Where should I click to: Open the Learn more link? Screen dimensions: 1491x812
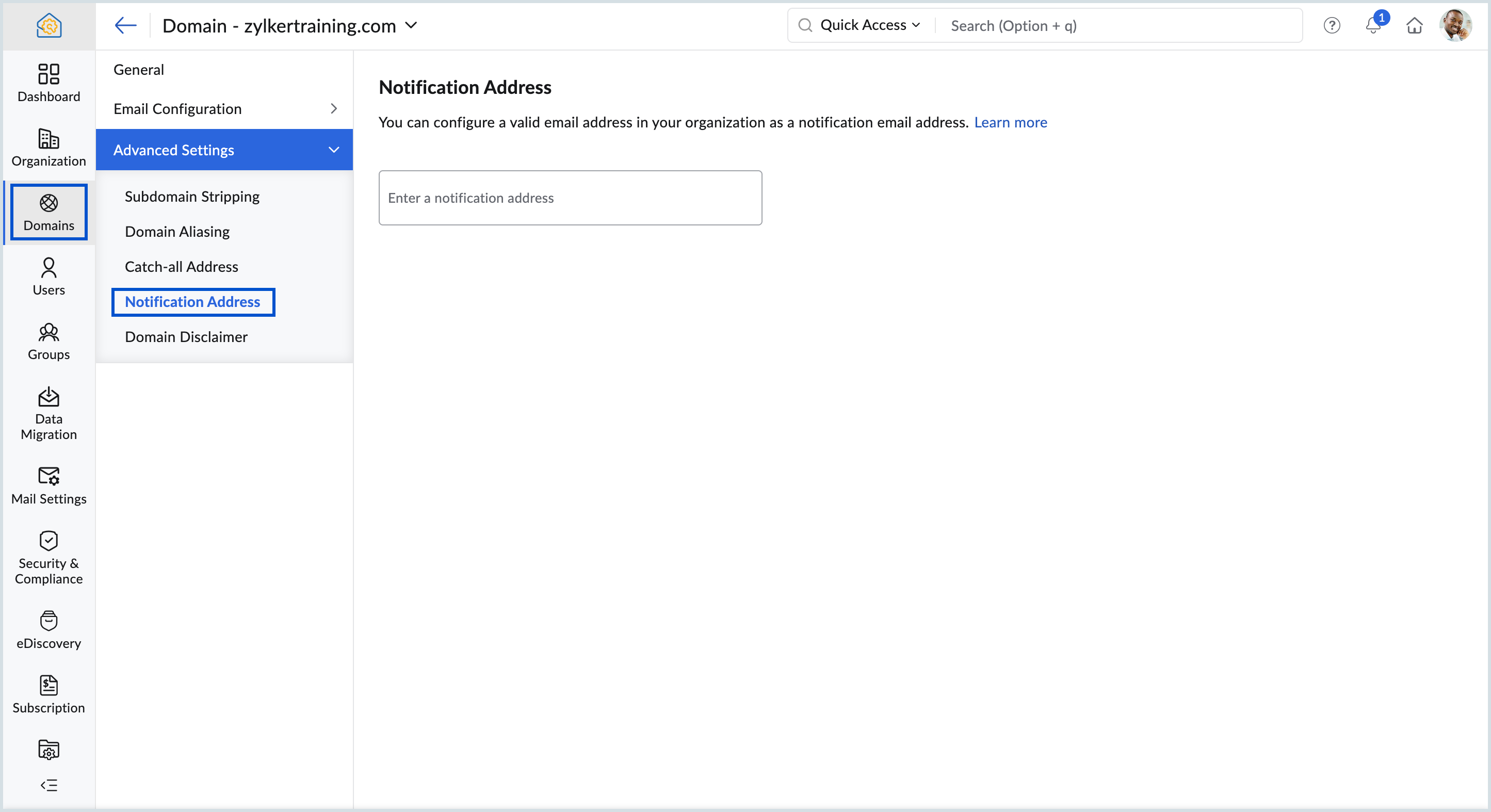point(1011,122)
